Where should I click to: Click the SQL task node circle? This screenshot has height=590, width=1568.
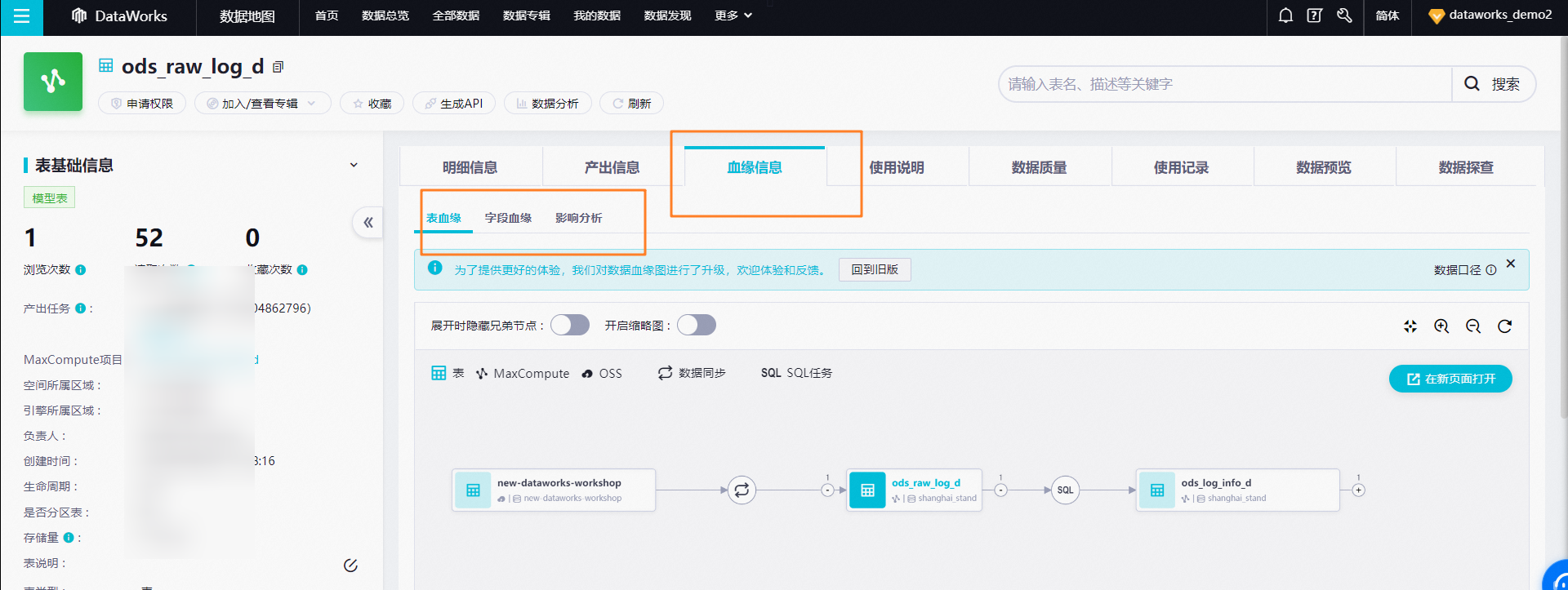point(1065,490)
